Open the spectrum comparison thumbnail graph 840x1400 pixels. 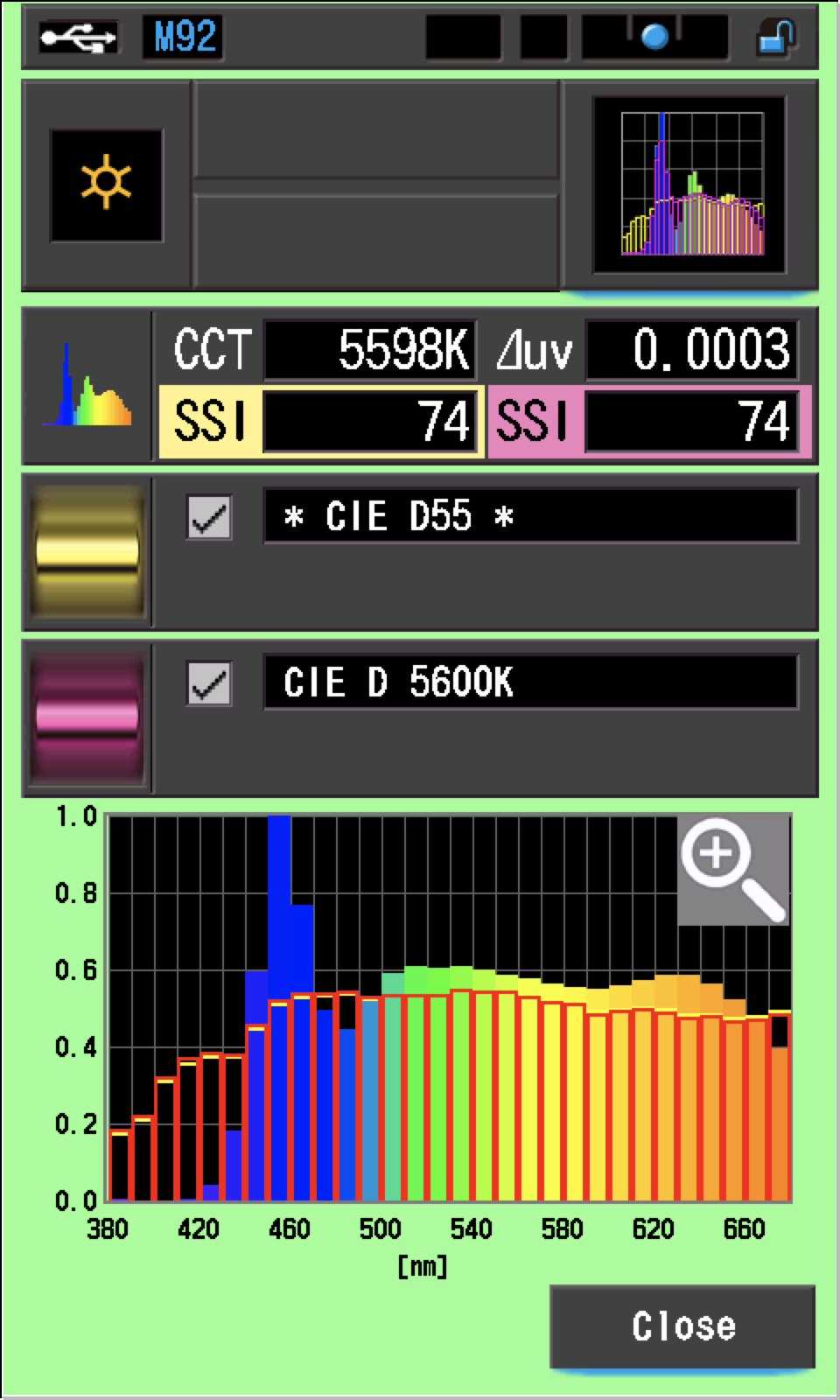click(x=691, y=185)
